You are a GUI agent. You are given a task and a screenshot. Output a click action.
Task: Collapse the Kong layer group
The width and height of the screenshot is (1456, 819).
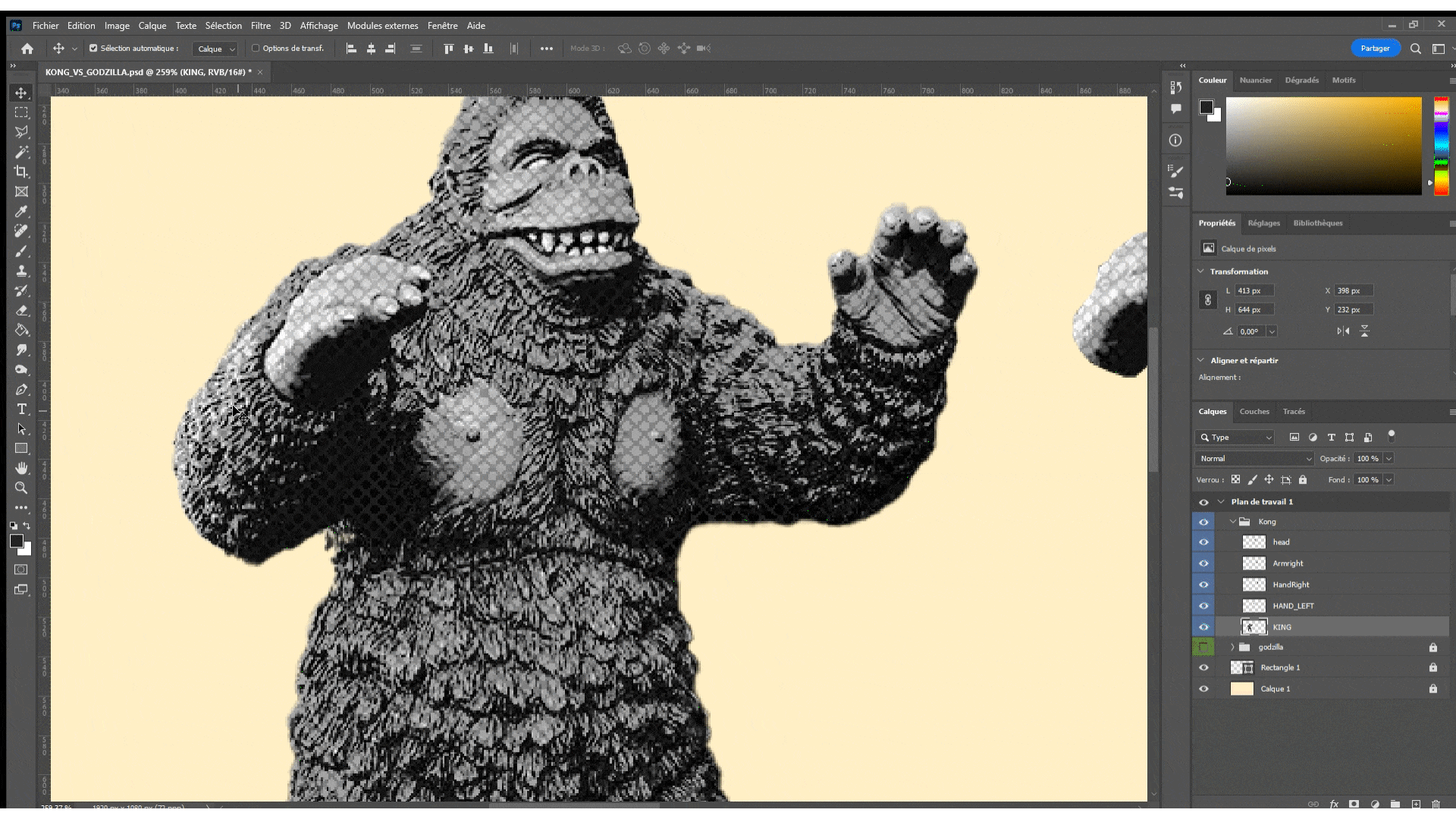(1232, 522)
